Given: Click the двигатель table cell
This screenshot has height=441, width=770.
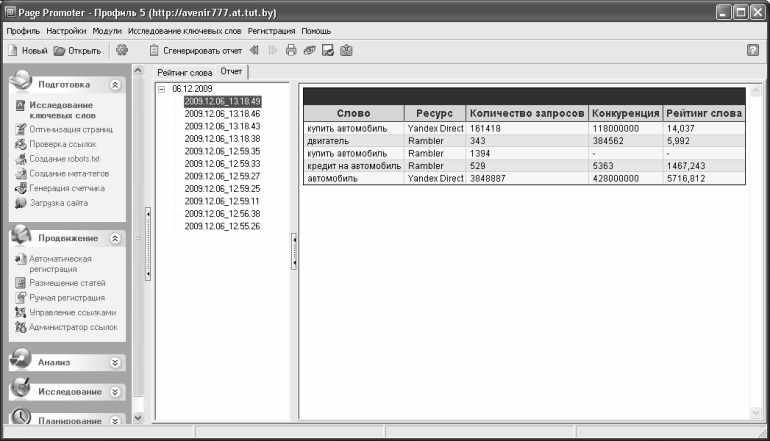Looking at the screenshot, I should [x=354, y=141].
